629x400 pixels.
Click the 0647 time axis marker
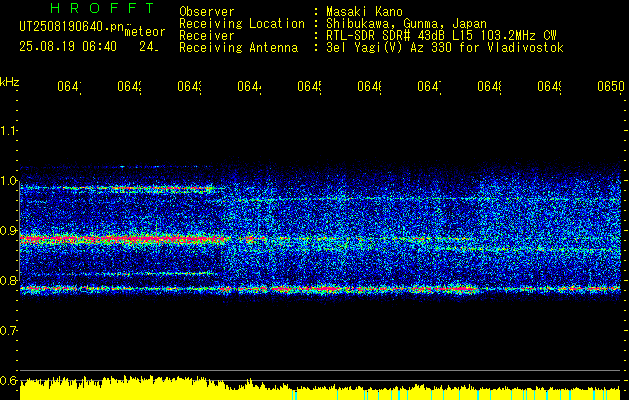(x=429, y=87)
